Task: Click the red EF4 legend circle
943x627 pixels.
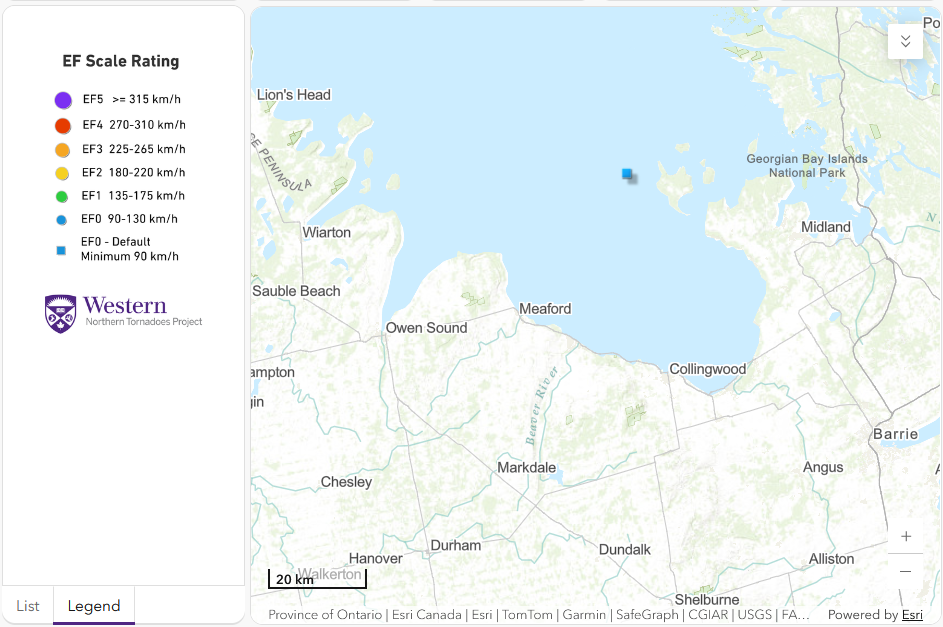Action: (63, 126)
